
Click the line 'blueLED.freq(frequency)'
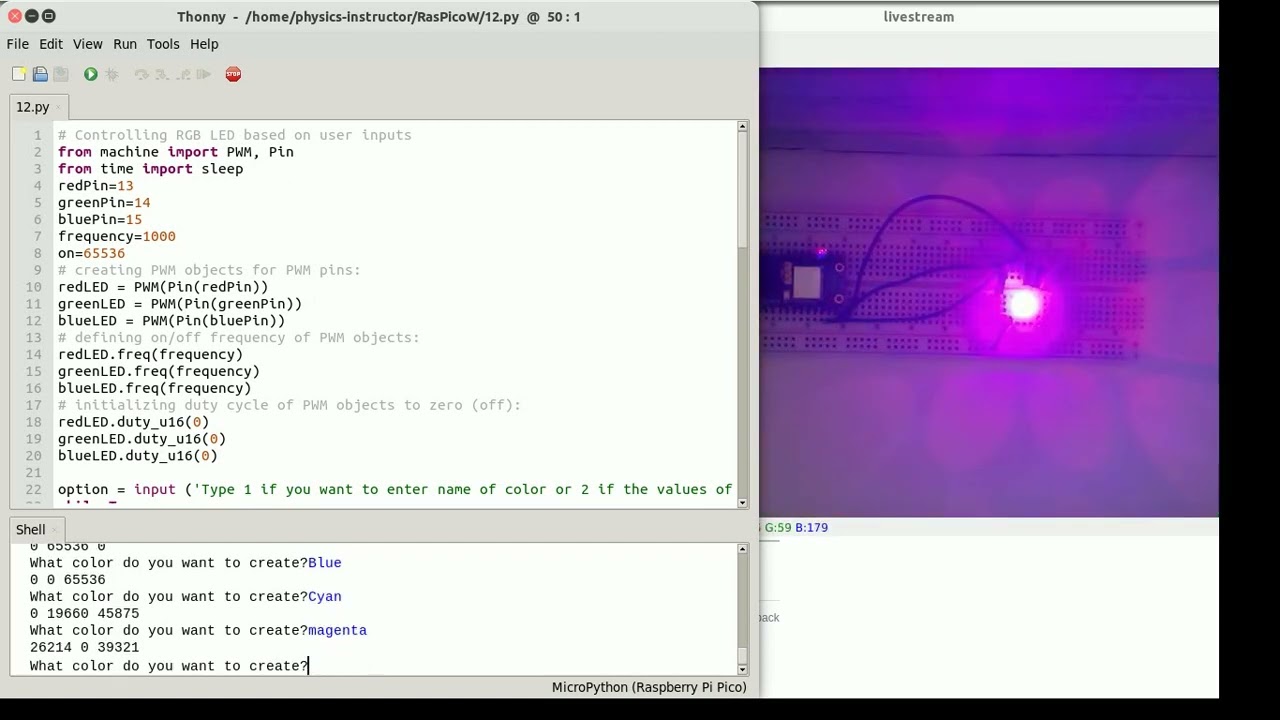pos(154,389)
